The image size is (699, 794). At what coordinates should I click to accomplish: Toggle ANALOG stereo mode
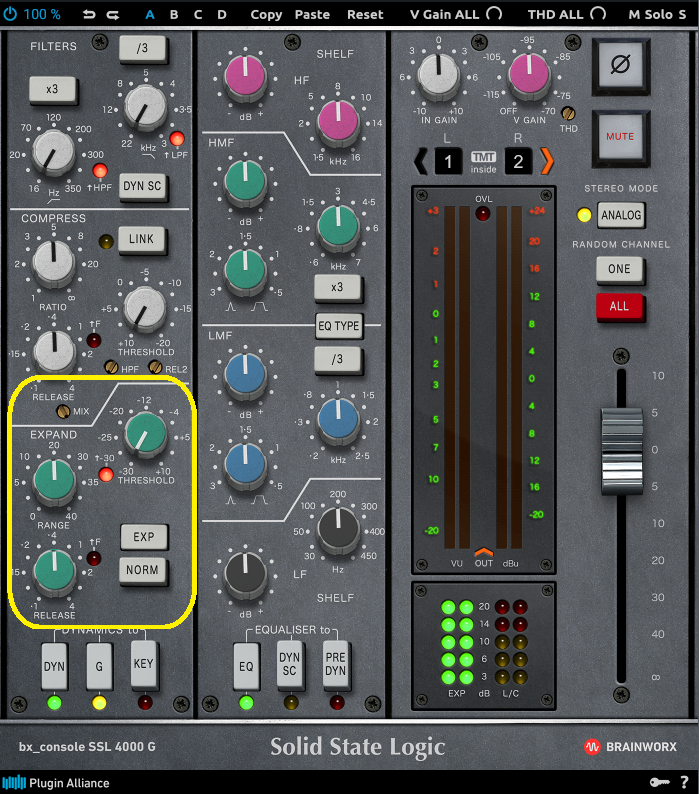click(x=622, y=215)
